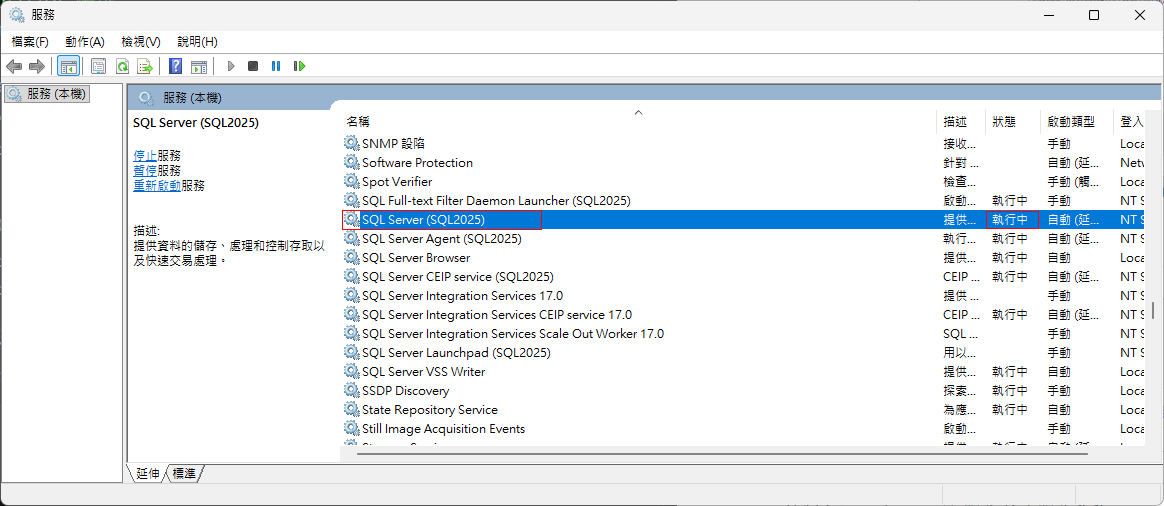The image size is (1164, 506).
Task: Click the Export List toolbar icon
Action: tap(146, 67)
